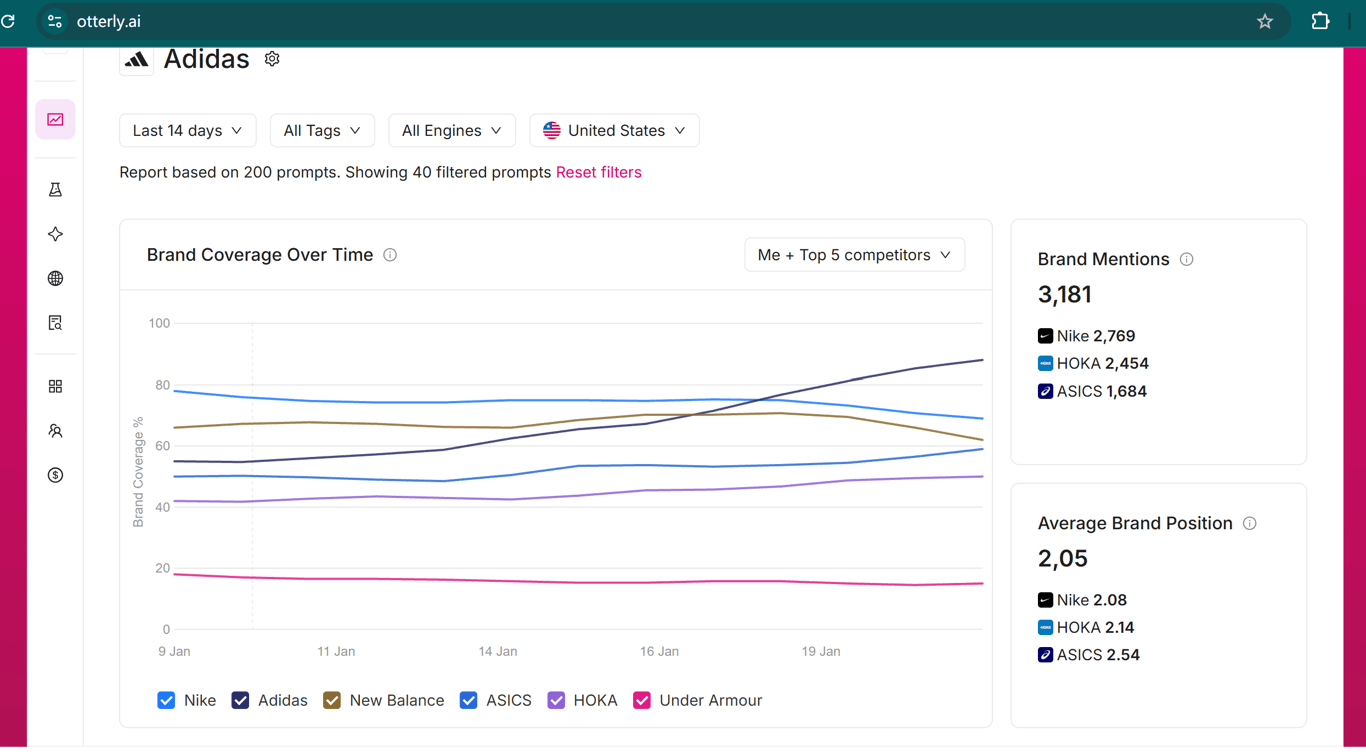Viewport: 1366px width, 755px height.
Task: Open the users icon in sidebar
Action: (55, 431)
